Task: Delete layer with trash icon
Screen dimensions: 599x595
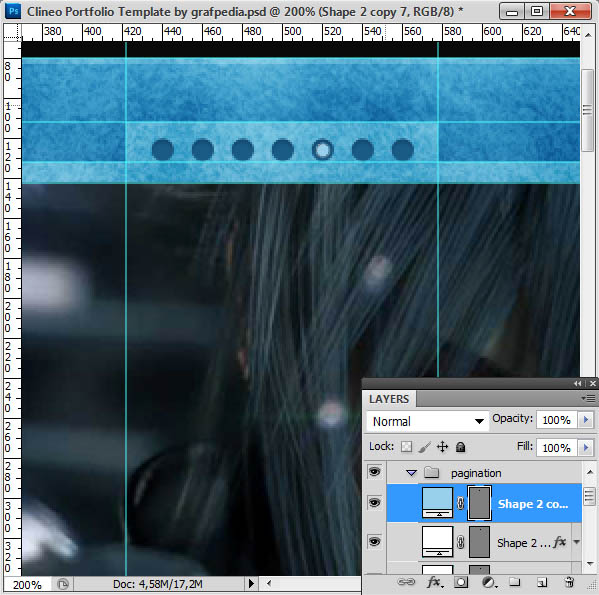Action: [x=569, y=582]
